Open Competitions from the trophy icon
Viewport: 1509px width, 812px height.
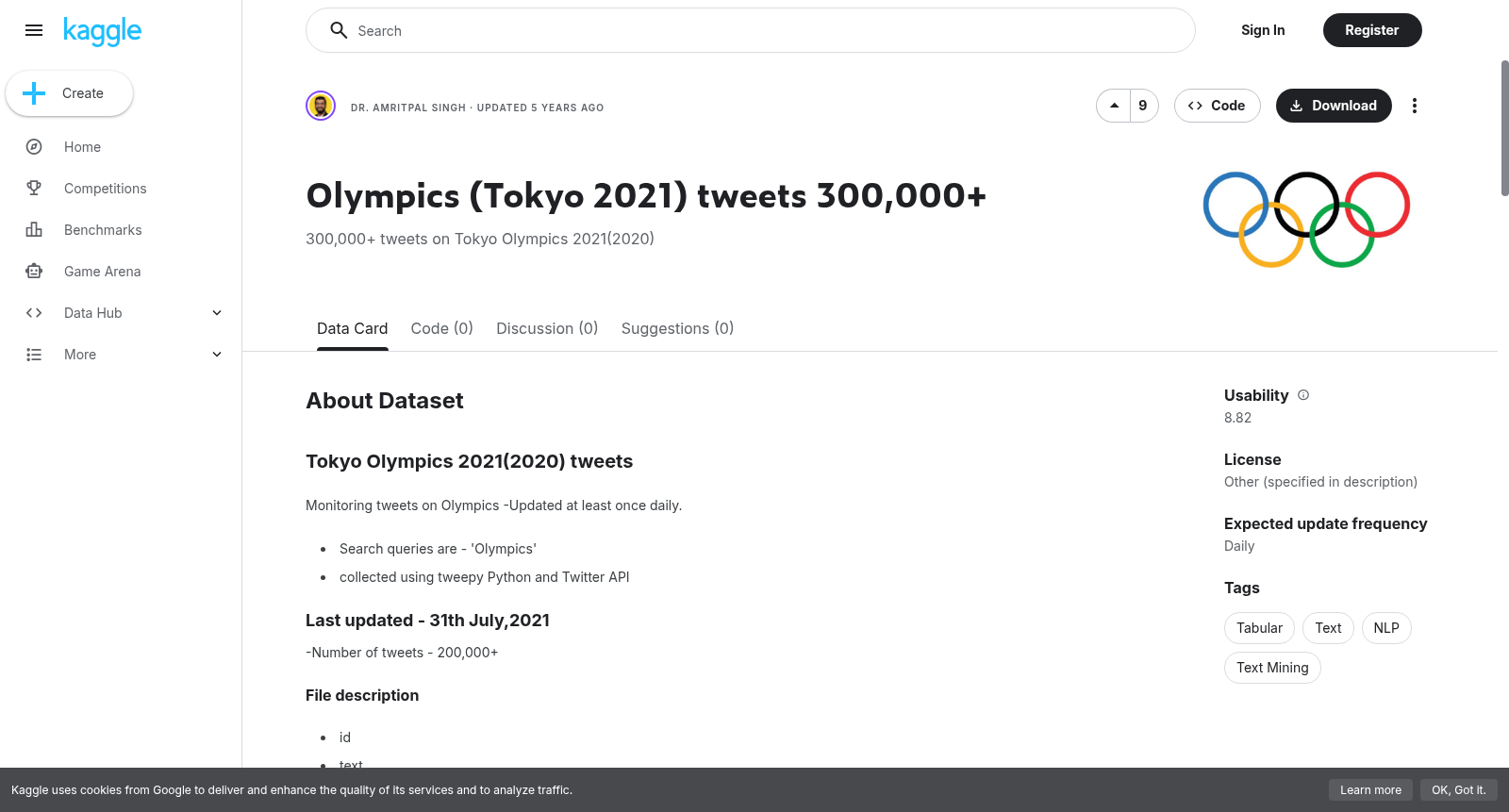point(34,189)
